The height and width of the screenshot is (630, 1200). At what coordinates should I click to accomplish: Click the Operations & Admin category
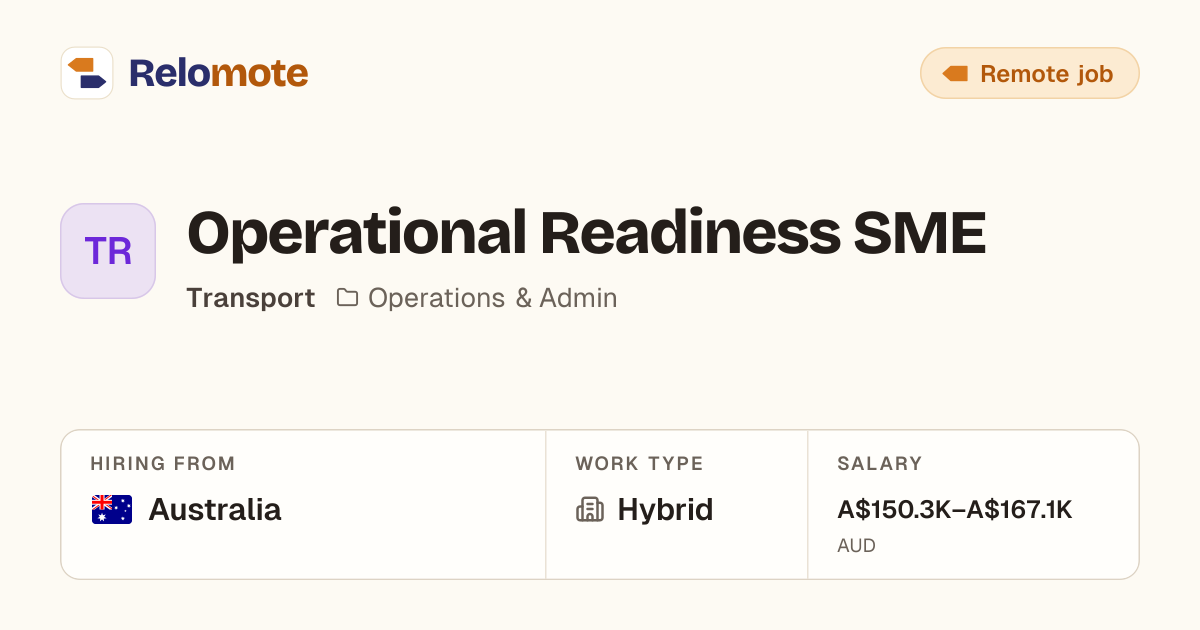click(x=492, y=298)
